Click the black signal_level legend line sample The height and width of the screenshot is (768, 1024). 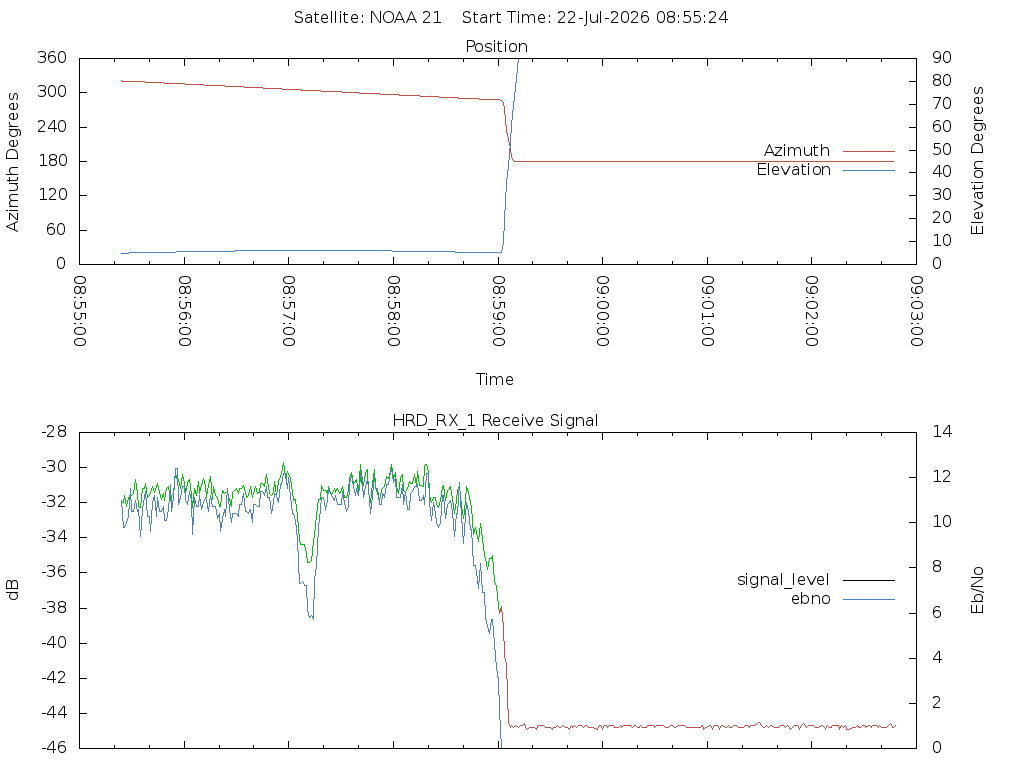[869, 580]
